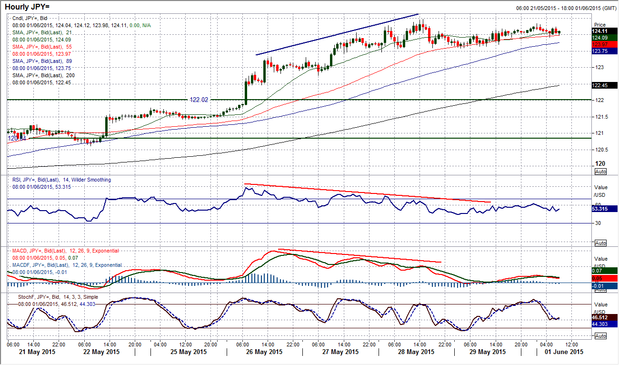619x365 pixels.
Task: Click the Auto button on RSI panel
Action: coord(600,243)
